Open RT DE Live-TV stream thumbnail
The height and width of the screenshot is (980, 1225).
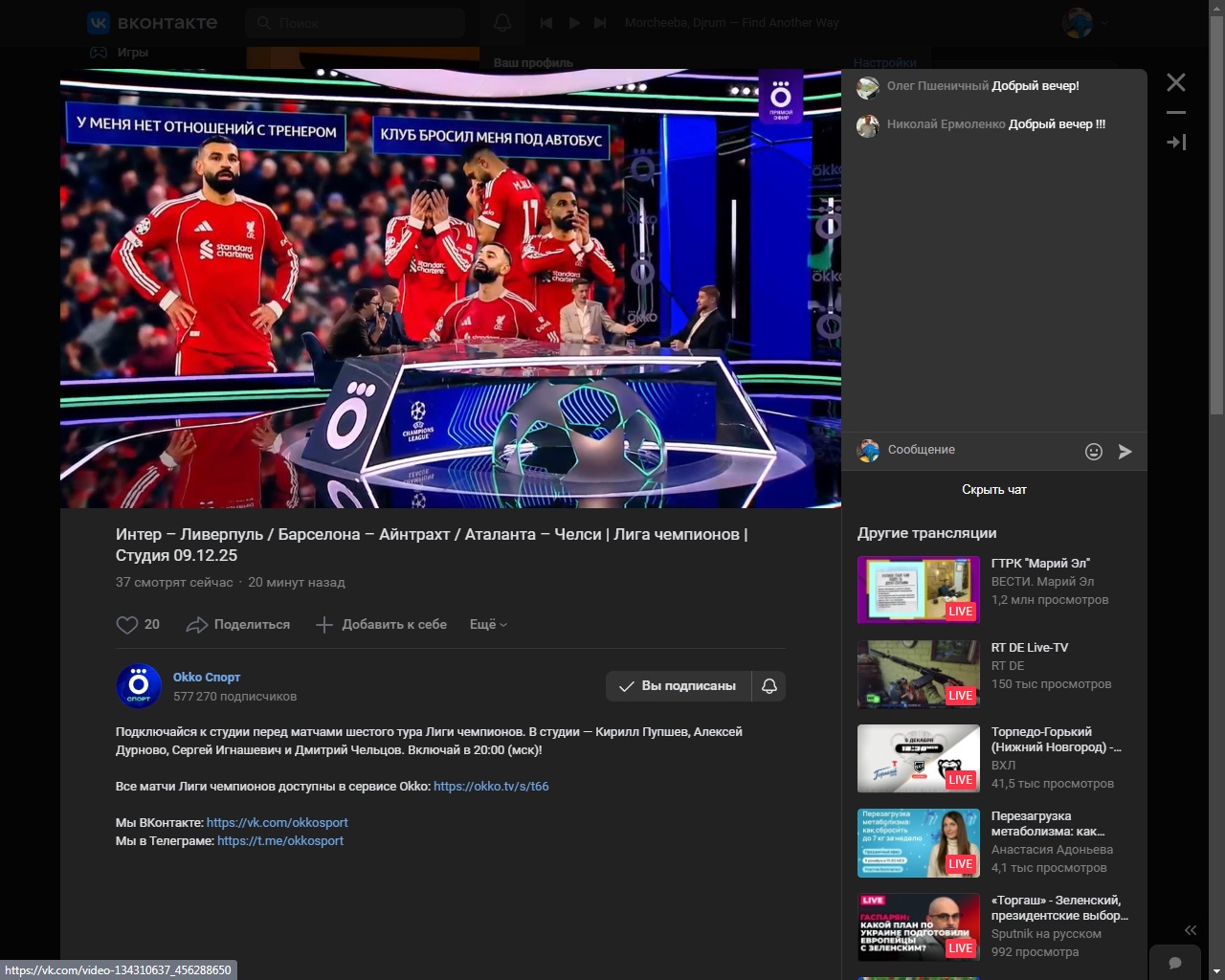tap(919, 674)
